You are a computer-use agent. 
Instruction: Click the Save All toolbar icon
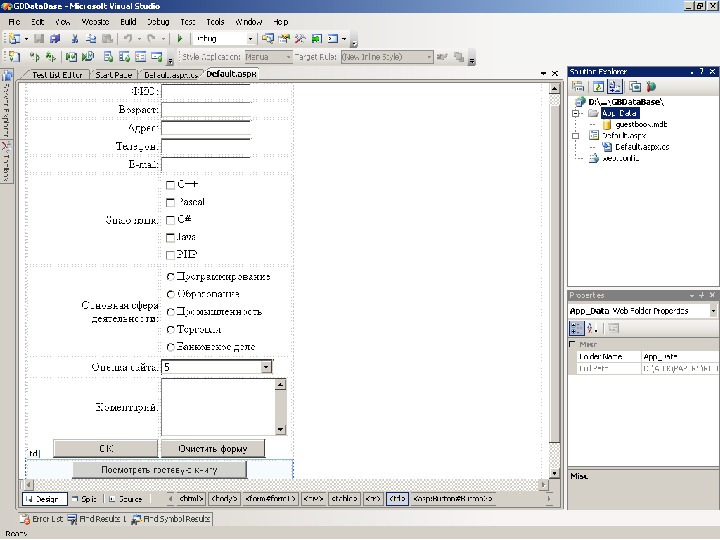55,39
